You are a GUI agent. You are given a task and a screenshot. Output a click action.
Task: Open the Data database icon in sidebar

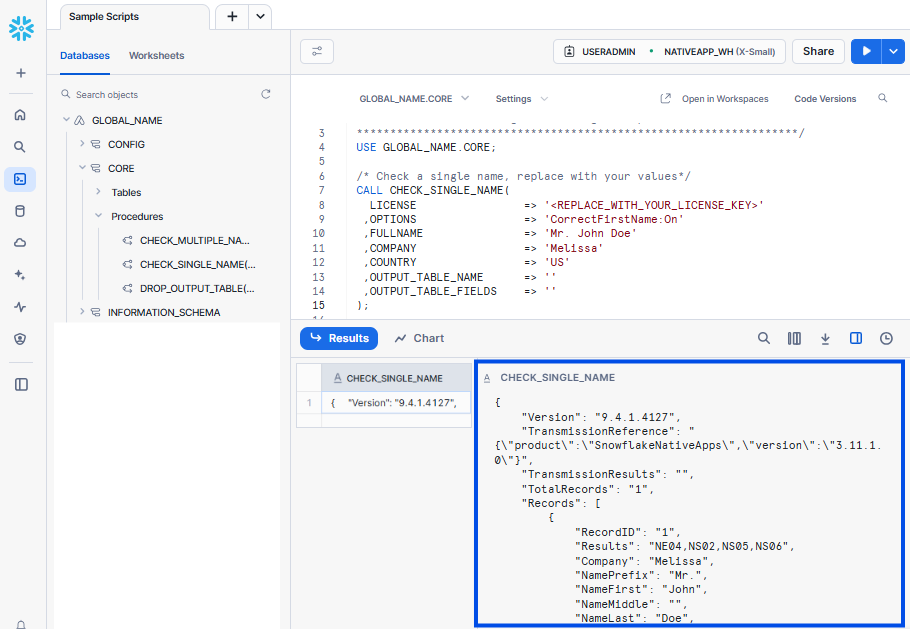point(20,211)
